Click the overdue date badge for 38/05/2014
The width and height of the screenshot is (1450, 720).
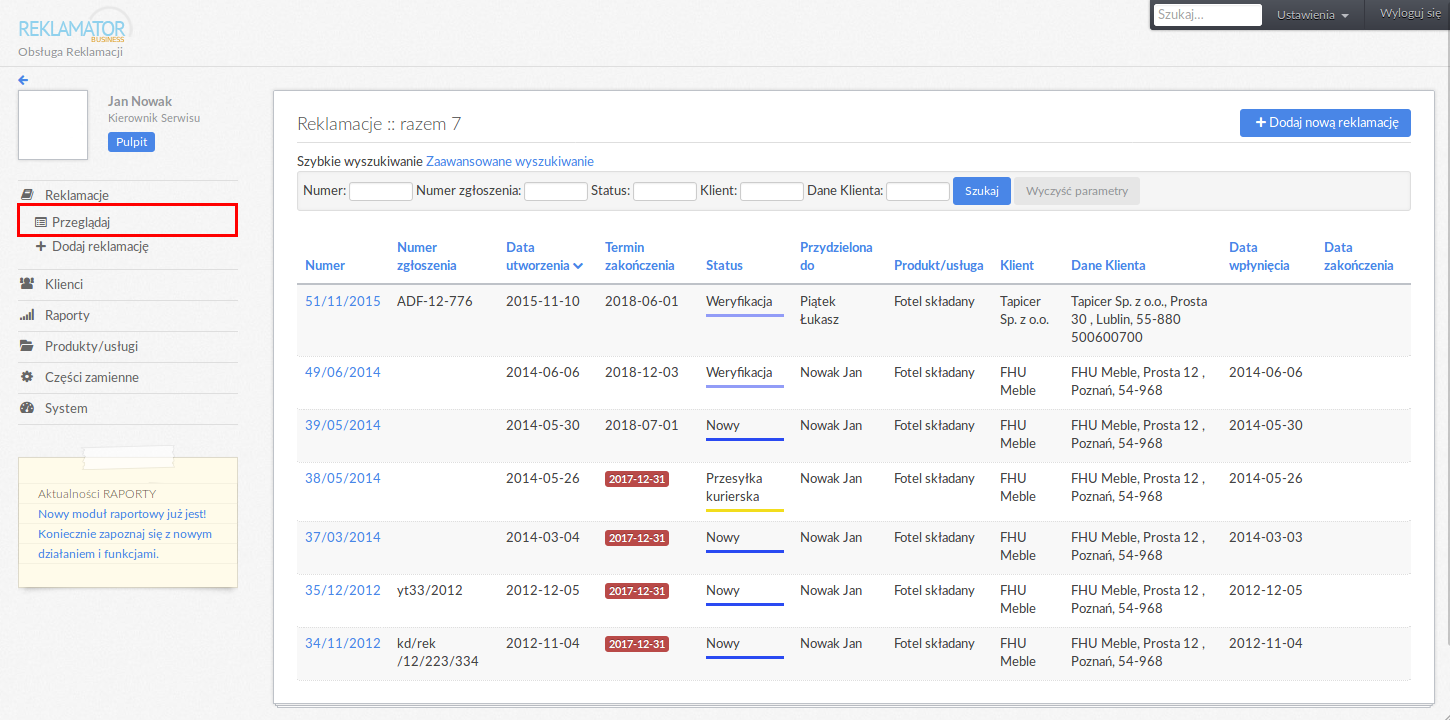click(637, 479)
